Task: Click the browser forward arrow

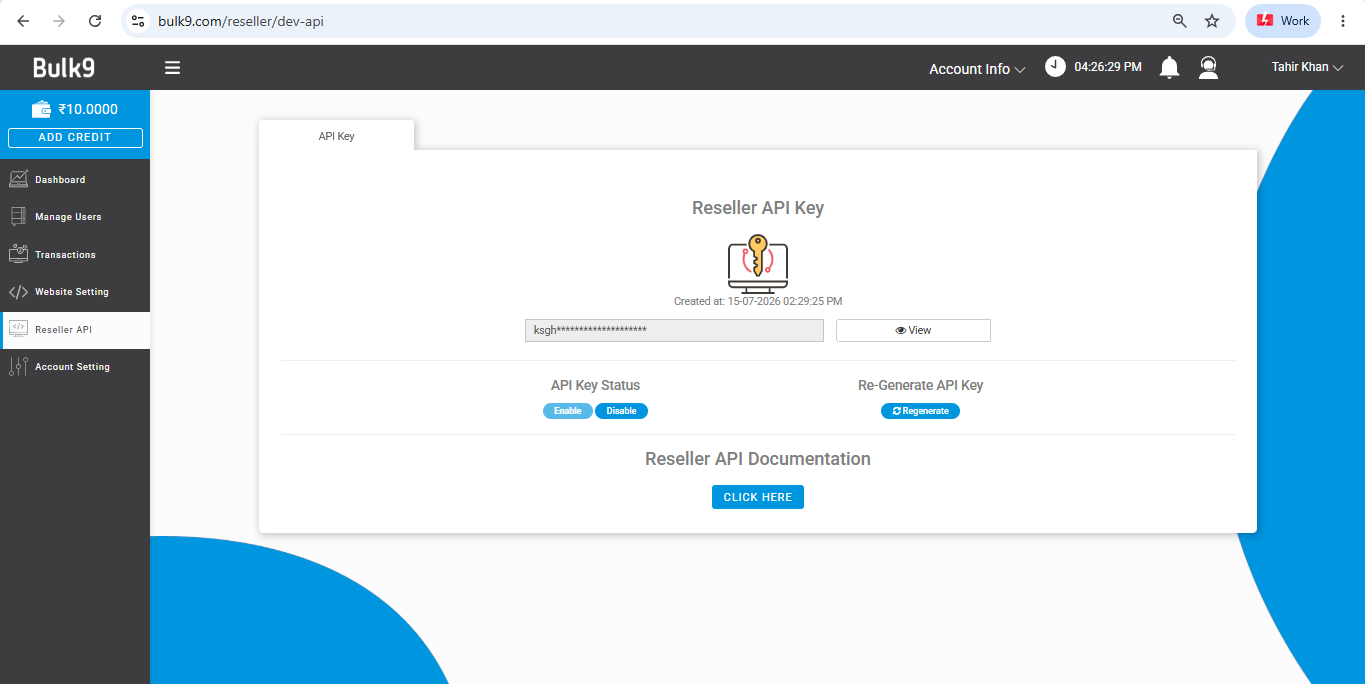Action: click(59, 21)
